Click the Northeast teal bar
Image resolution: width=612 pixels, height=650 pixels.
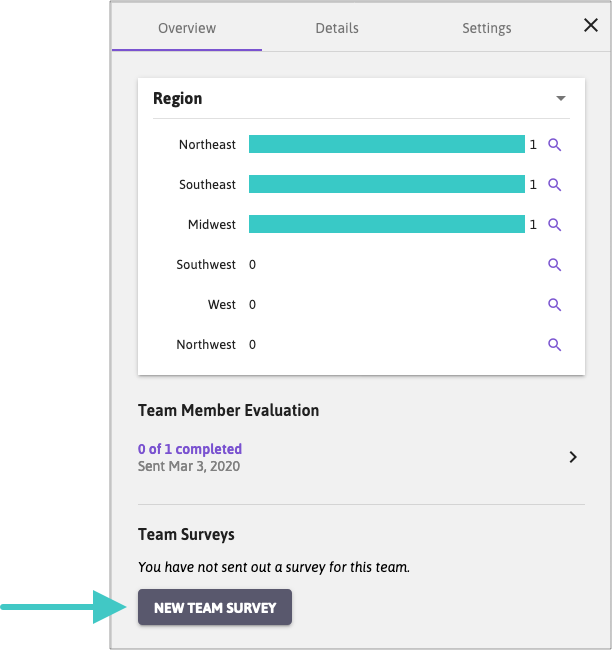pos(386,145)
